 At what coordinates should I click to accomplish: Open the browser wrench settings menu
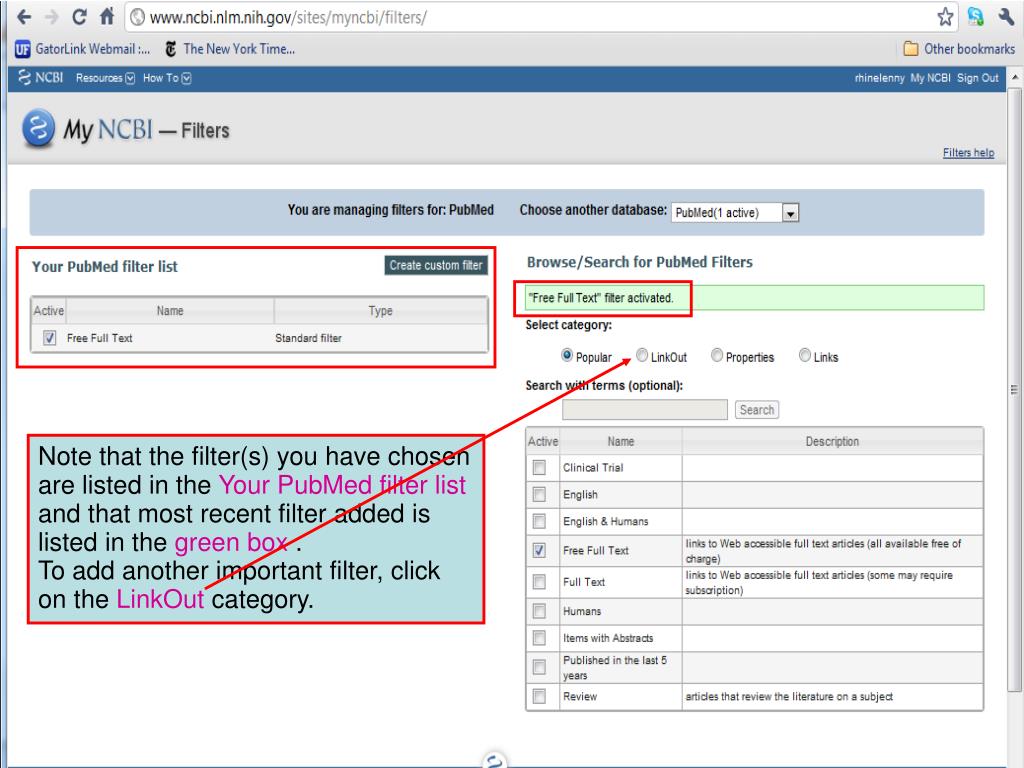[1006, 17]
